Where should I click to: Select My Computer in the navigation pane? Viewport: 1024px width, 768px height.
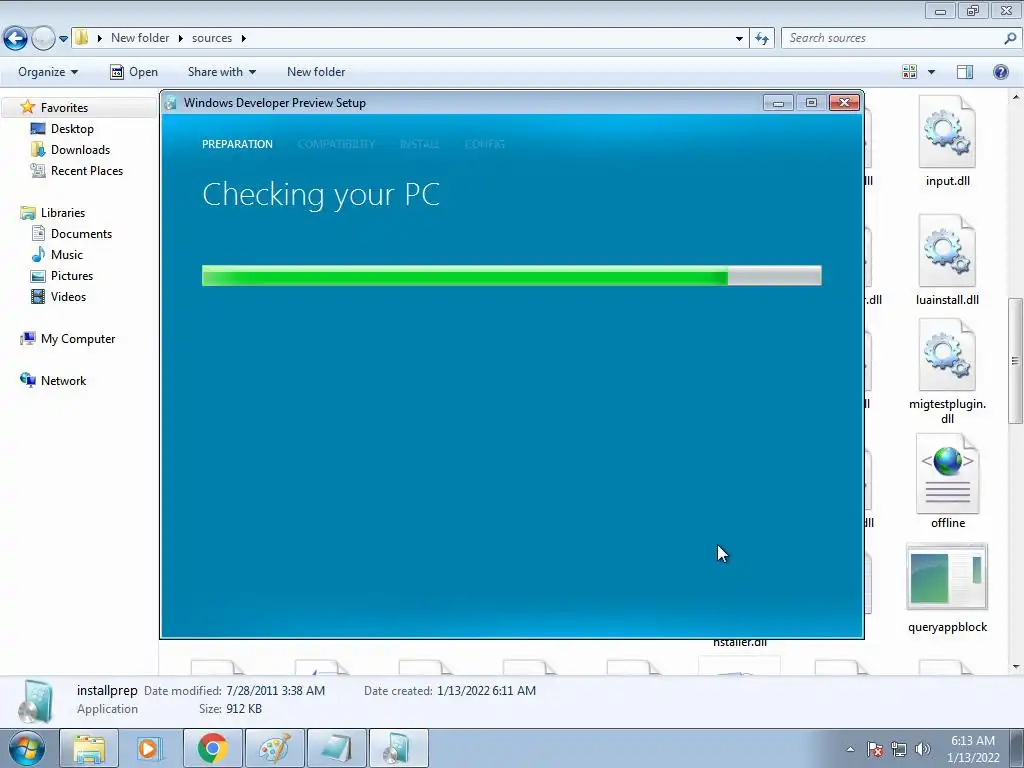(78, 338)
